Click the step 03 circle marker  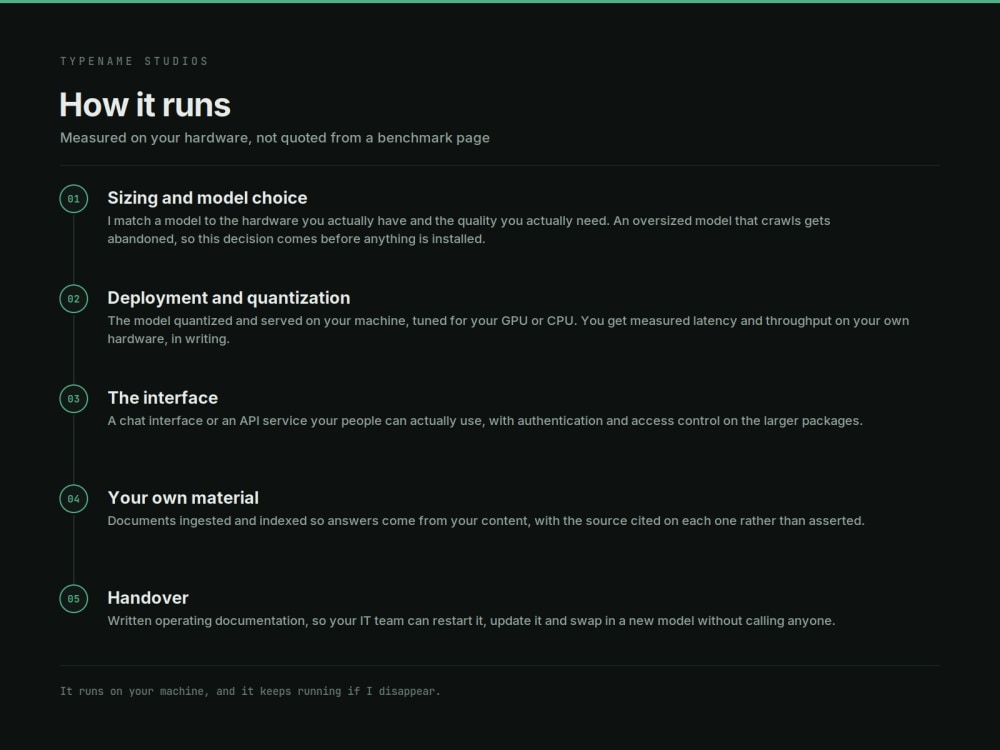[73, 399]
